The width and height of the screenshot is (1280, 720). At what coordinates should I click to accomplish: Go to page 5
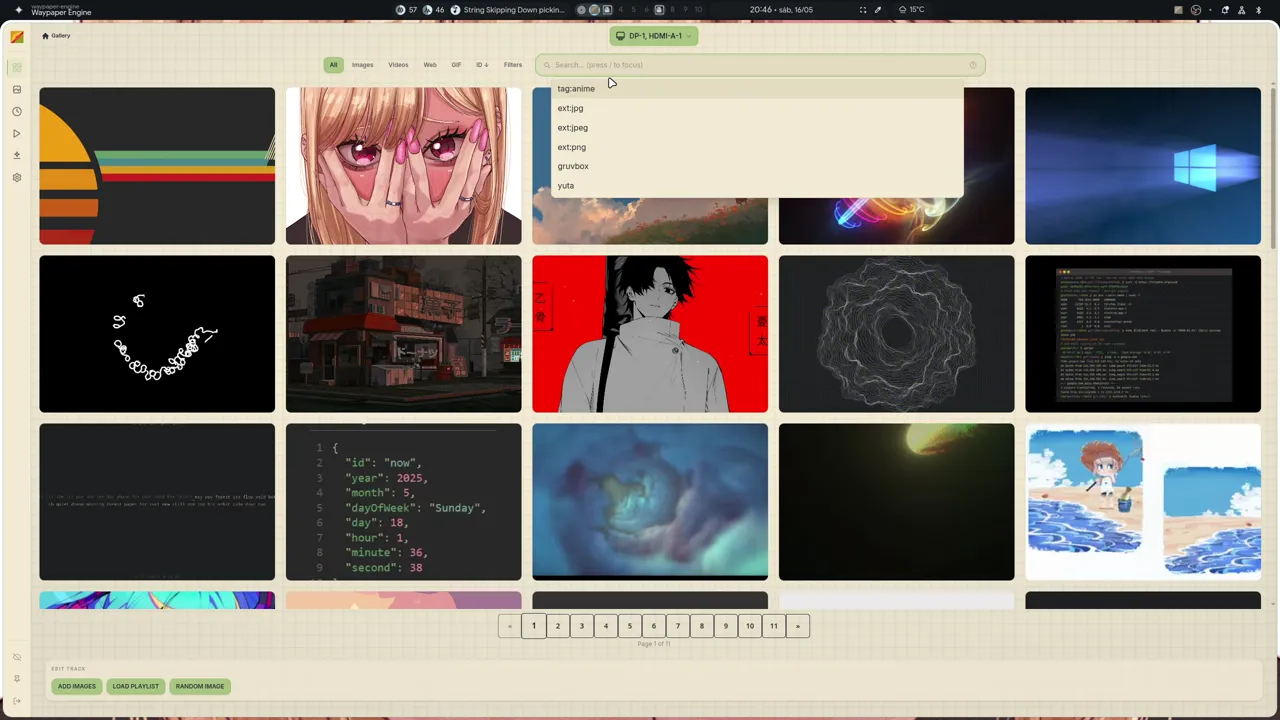(630, 626)
